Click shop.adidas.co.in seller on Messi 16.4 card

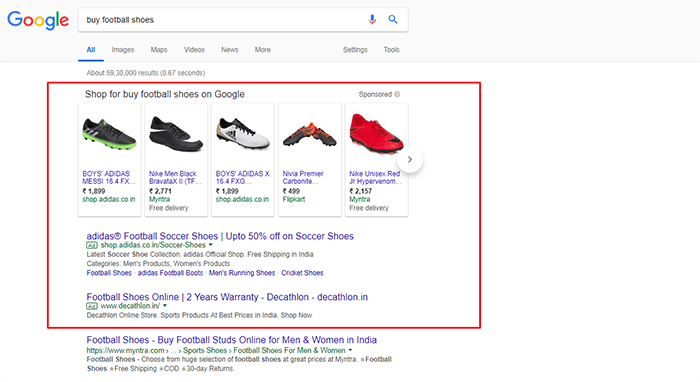[x=108, y=199]
